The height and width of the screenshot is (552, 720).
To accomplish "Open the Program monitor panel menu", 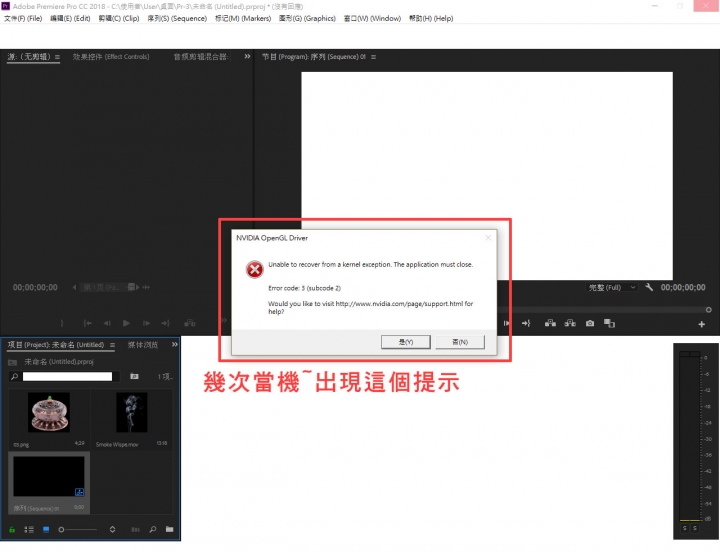I will pos(373,57).
